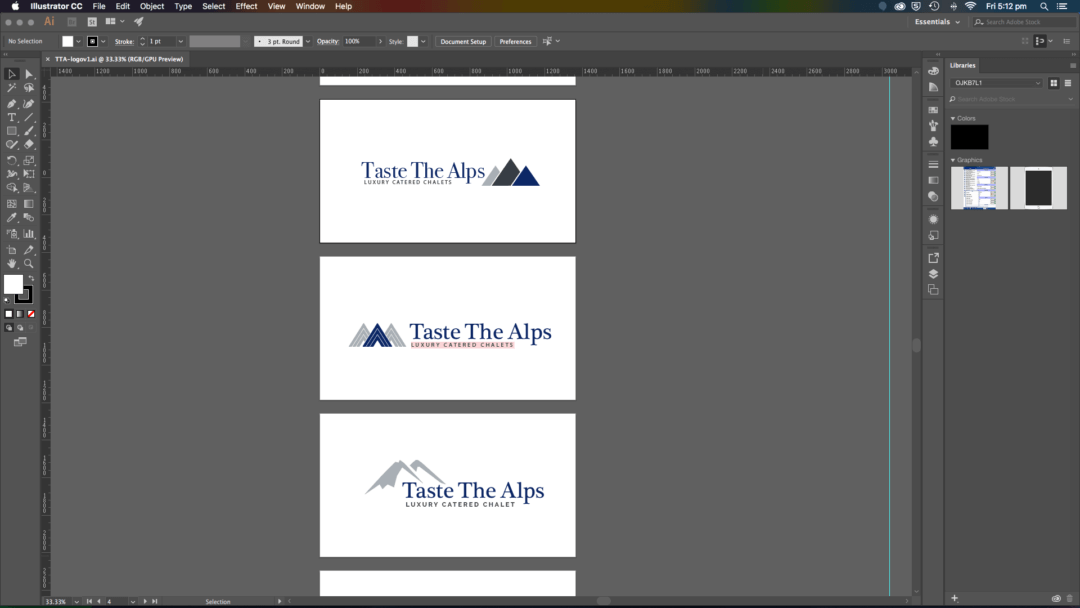This screenshot has height=608, width=1080.
Task: Select the Rectangle tool
Action: (x=12, y=131)
